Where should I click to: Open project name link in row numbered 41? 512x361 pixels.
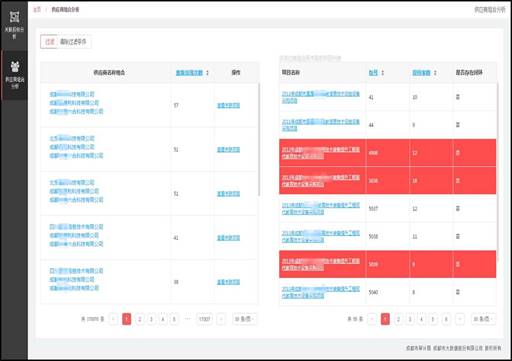coord(321,97)
